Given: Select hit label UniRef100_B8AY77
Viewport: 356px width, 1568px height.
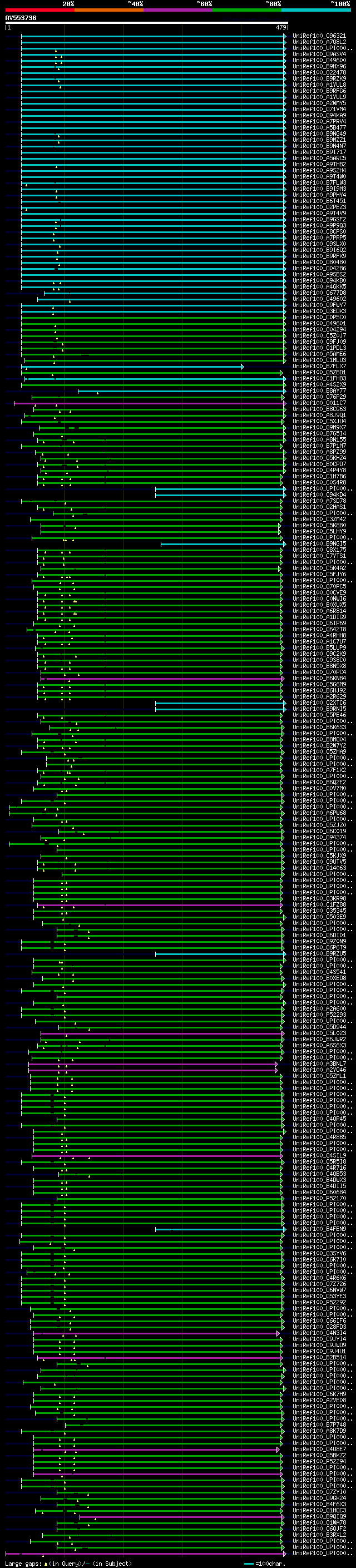Looking at the screenshot, I should [319, 391].
